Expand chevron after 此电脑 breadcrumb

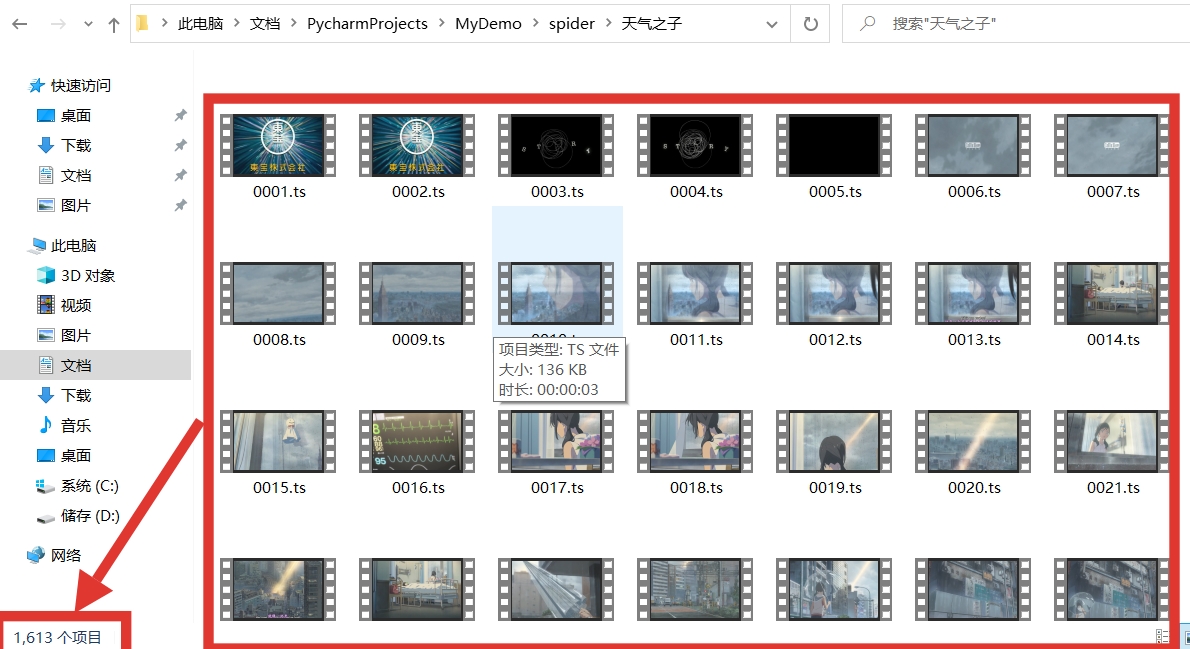(x=237, y=24)
